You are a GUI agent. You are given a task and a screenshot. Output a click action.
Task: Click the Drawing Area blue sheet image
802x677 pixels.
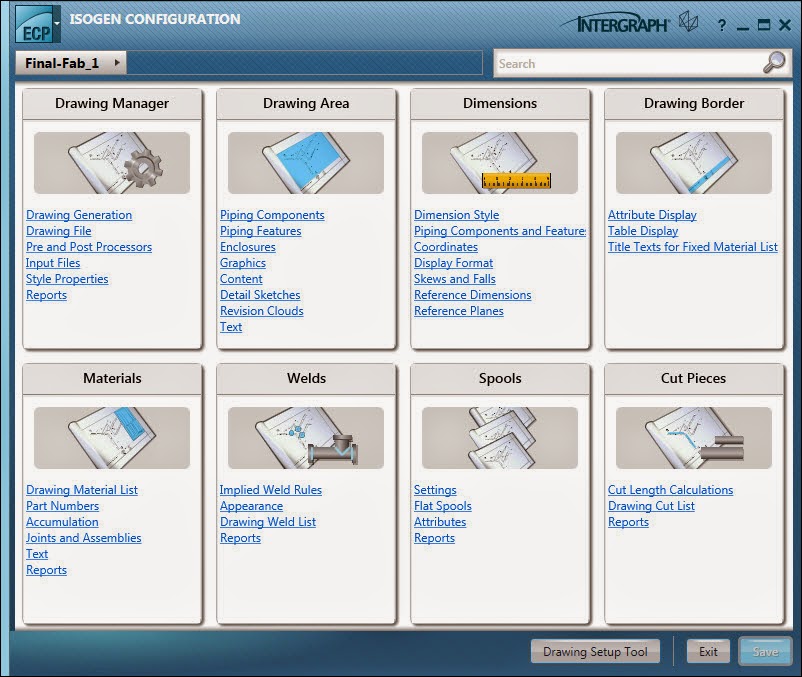click(306, 163)
